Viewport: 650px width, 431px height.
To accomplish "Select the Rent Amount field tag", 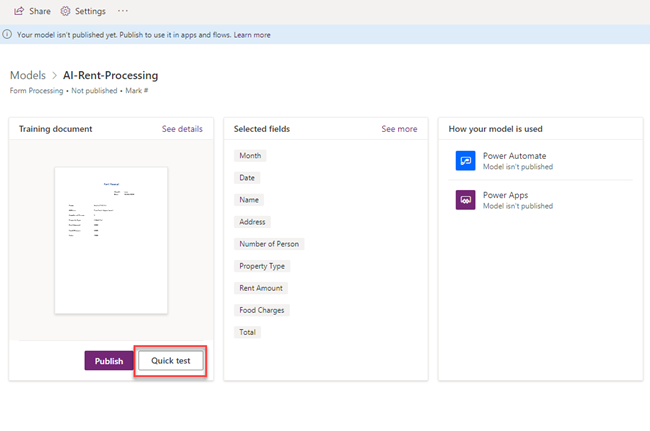I will 261,288.
